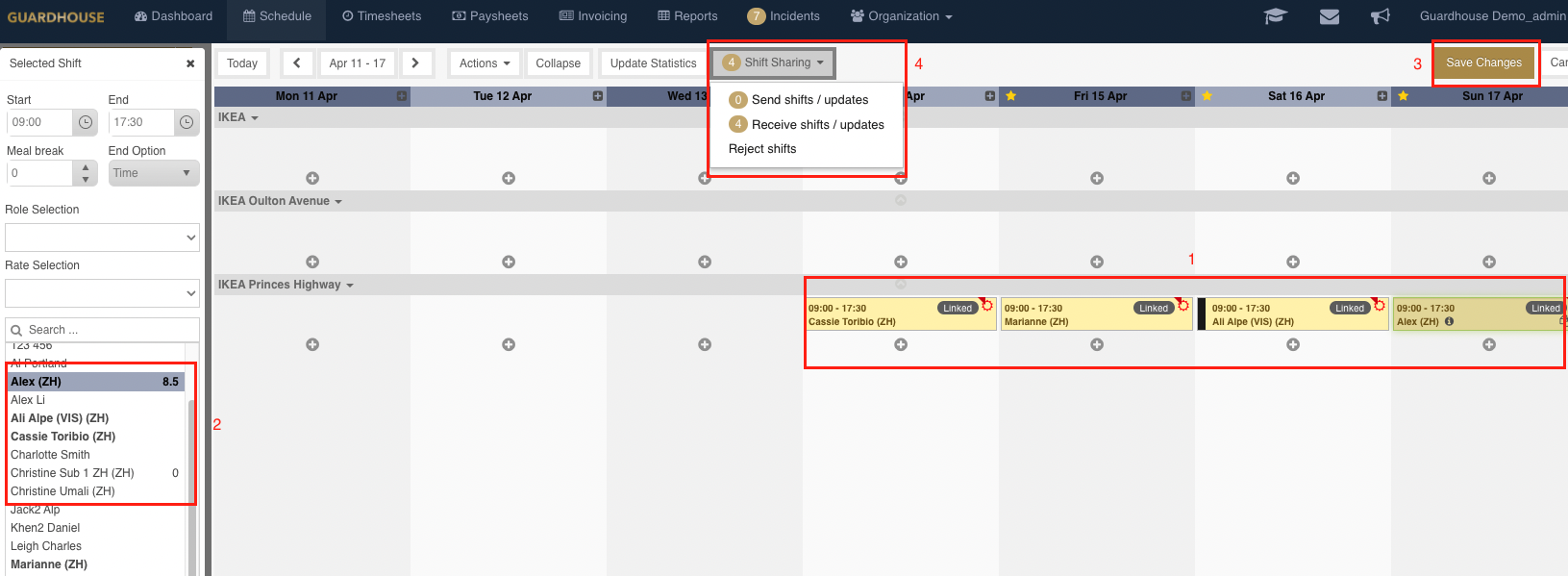This screenshot has height=576, width=1568.
Task: Add a shift to IKEA on Tue 12 Apr
Action: click(x=509, y=178)
